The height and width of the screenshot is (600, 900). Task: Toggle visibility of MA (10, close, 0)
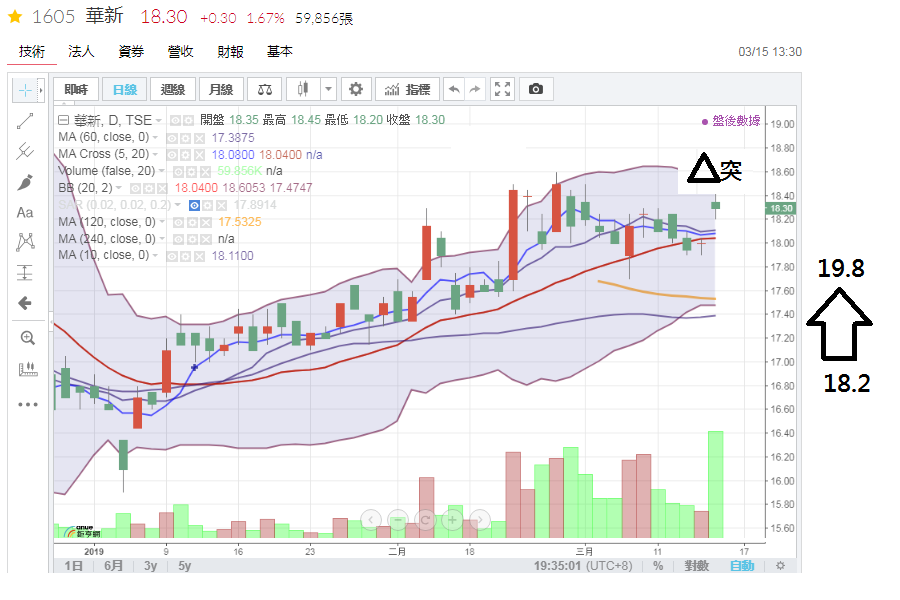[172, 256]
